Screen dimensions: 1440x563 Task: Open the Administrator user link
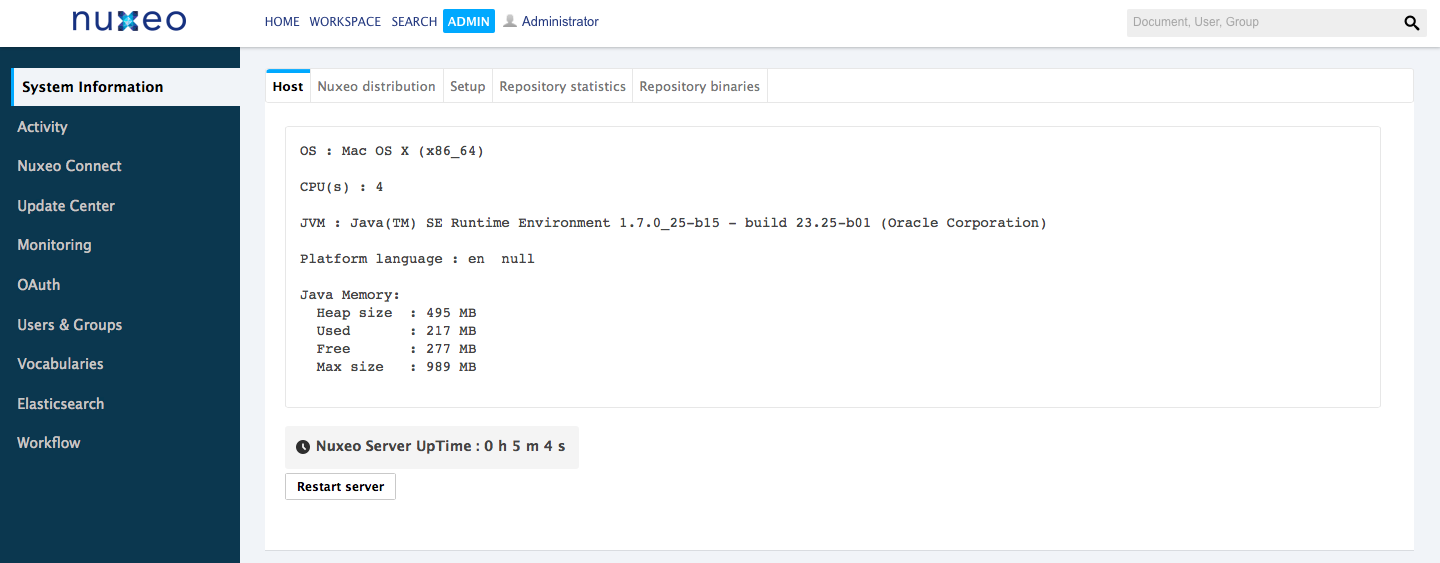(560, 21)
